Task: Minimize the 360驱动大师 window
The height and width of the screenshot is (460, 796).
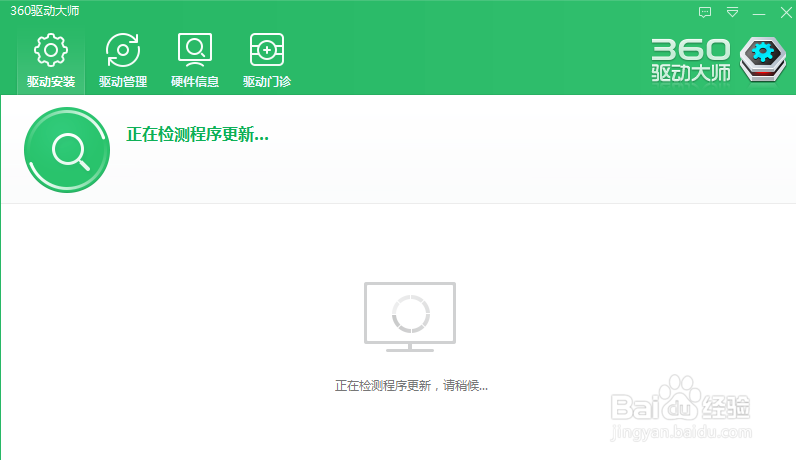Action: pos(759,14)
